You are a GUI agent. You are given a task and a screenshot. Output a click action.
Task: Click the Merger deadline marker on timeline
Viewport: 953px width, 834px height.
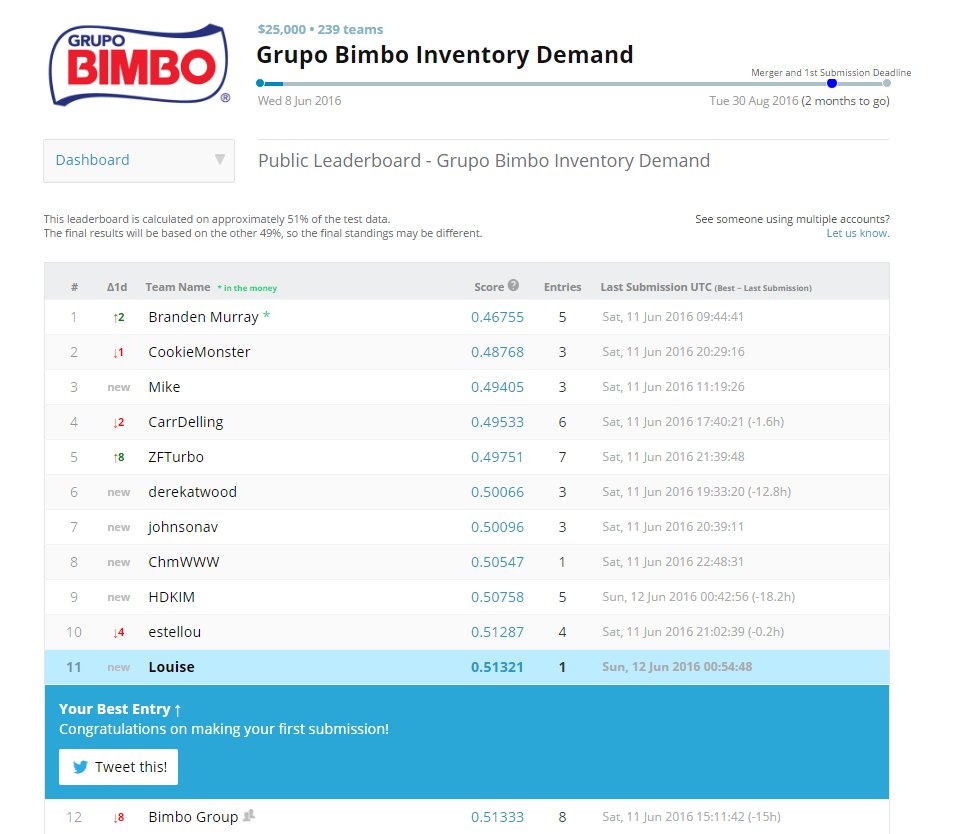[x=832, y=83]
